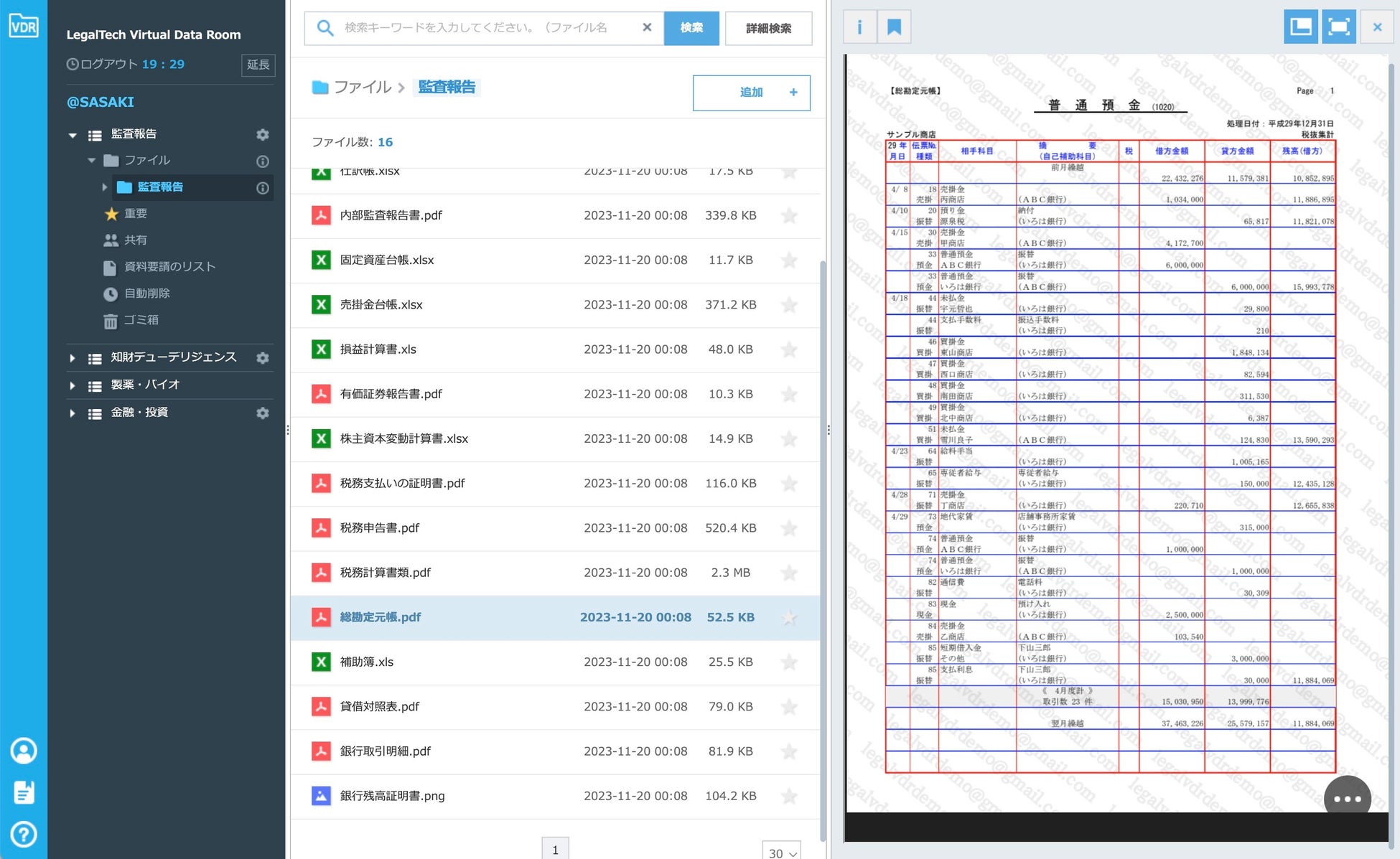Screen dimensions: 1400x859
Task: Open the user account icon
Action: [24, 751]
